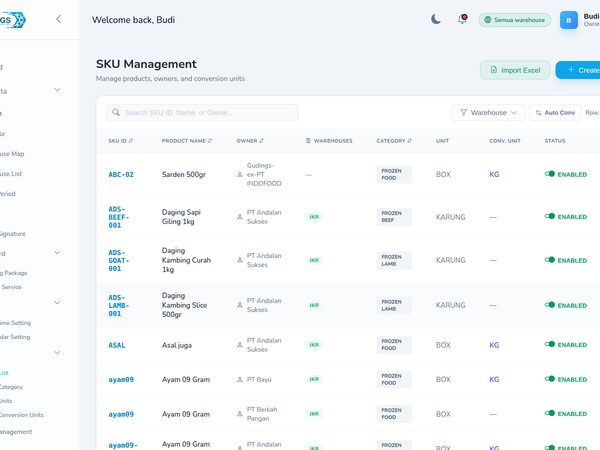Sort by Category column arrows
The image size is (600, 450).
[409, 141]
